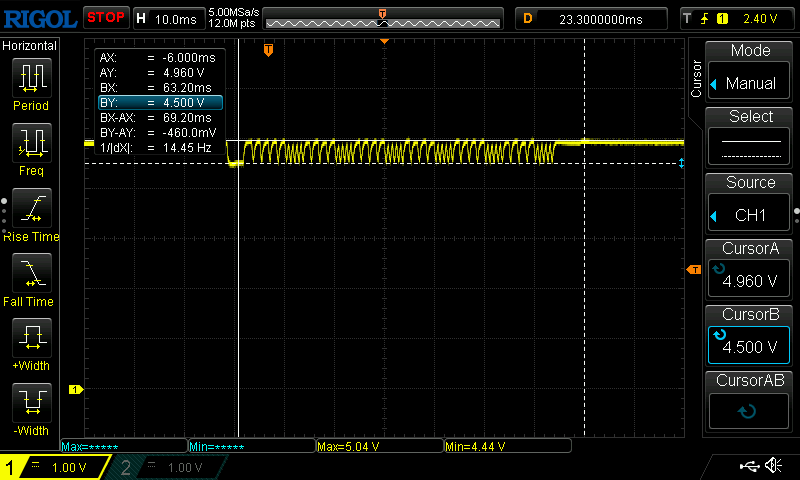Toggle channel 1 at 1.00 V
Image resolution: width=800 pixels, height=480 pixels.
coord(56,467)
